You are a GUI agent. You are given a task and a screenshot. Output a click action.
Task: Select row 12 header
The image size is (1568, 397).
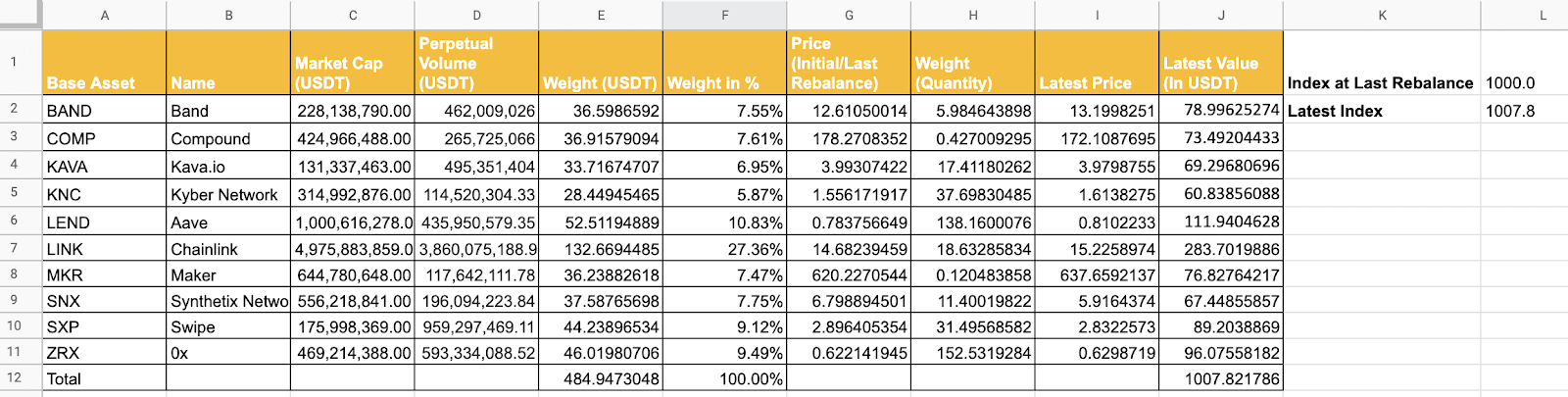(x=14, y=378)
